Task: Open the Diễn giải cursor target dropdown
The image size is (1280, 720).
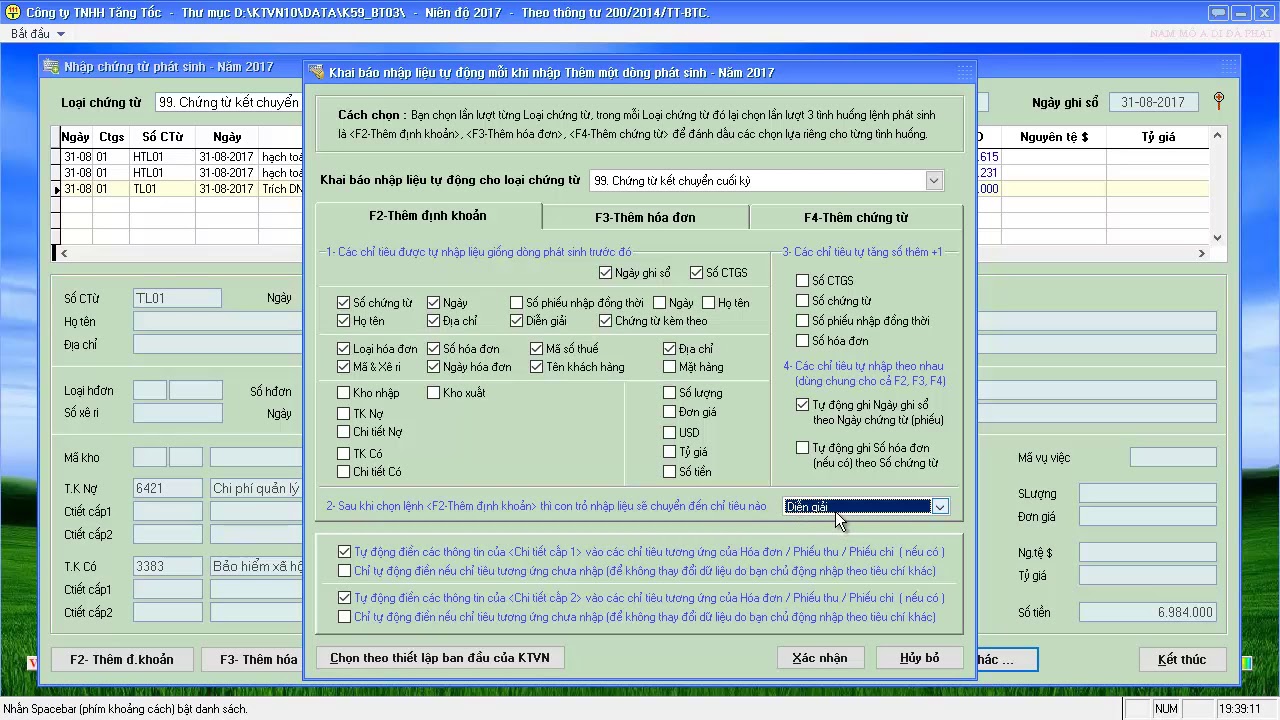Action: tap(940, 507)
